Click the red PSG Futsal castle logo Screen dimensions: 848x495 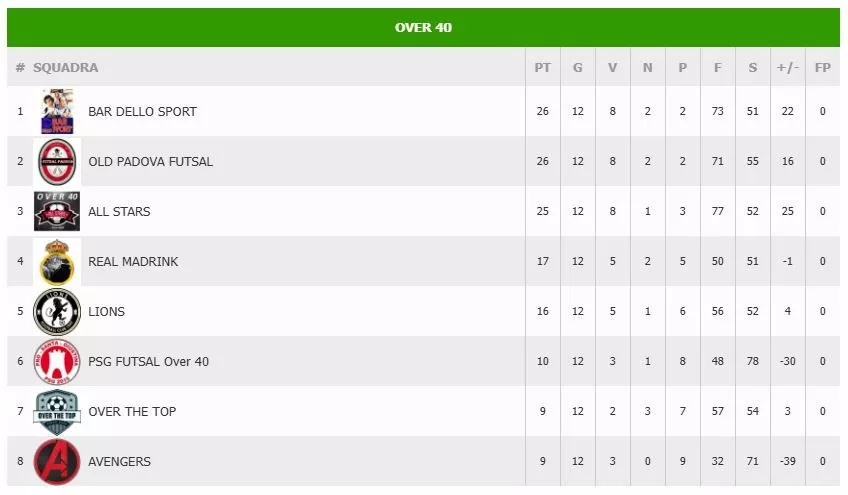57,361
